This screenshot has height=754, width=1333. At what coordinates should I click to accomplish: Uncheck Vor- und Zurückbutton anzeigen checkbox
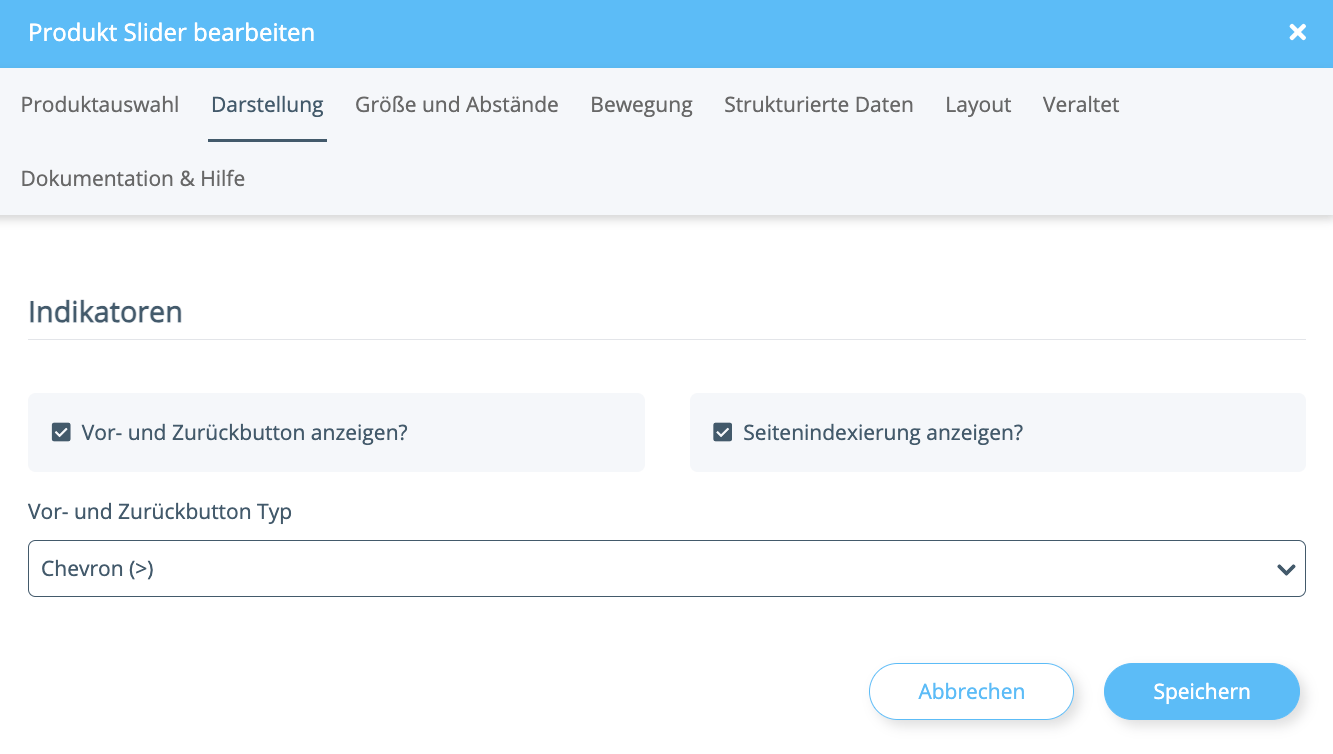coord(61,432)
